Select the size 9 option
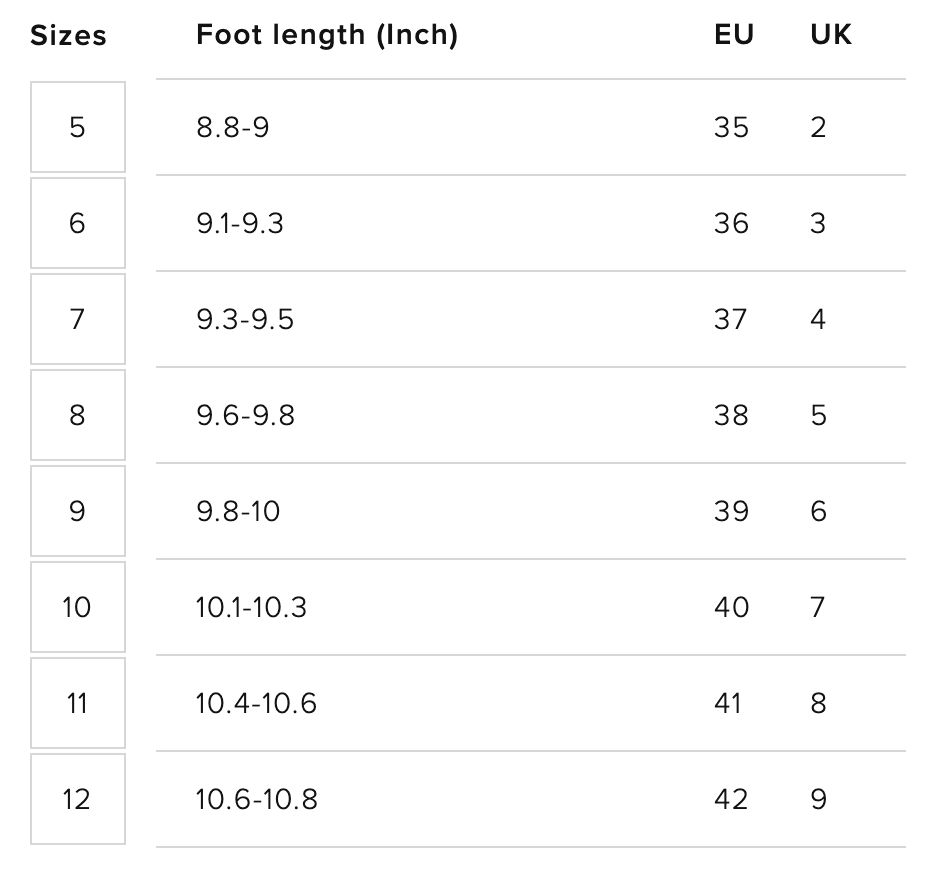 [x=77, y=511]
